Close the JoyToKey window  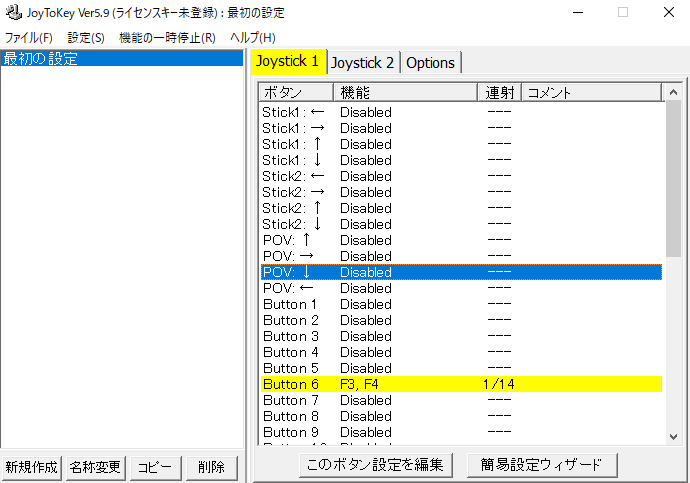point(668,12)
